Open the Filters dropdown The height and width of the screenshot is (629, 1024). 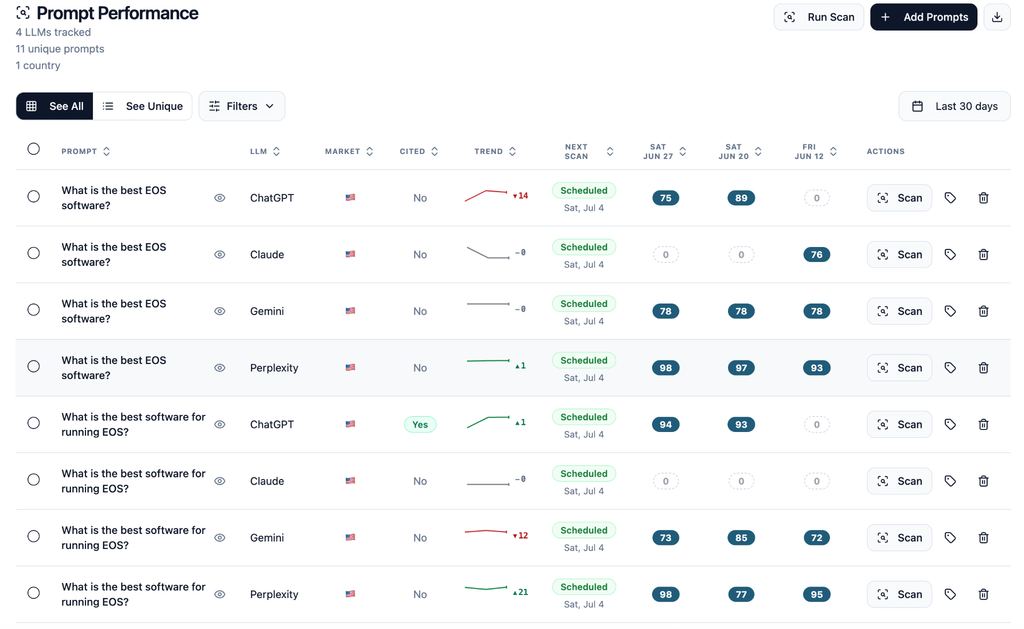(x=242, y=106)
